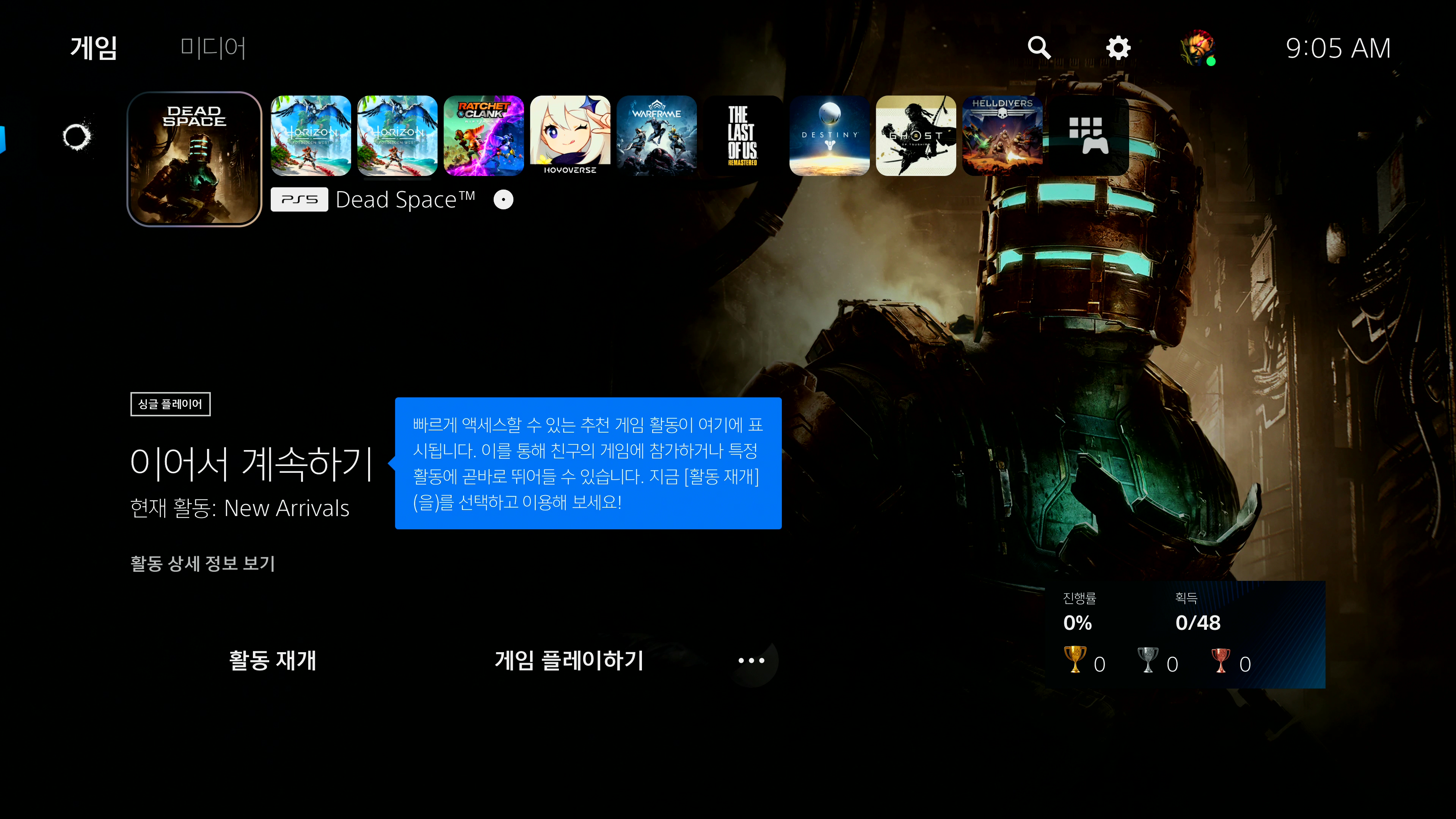Select the white ring icon left of Dead Space
Viewport: 1456px width, 819px height.
pyautogui.click(x=77, y=136)
